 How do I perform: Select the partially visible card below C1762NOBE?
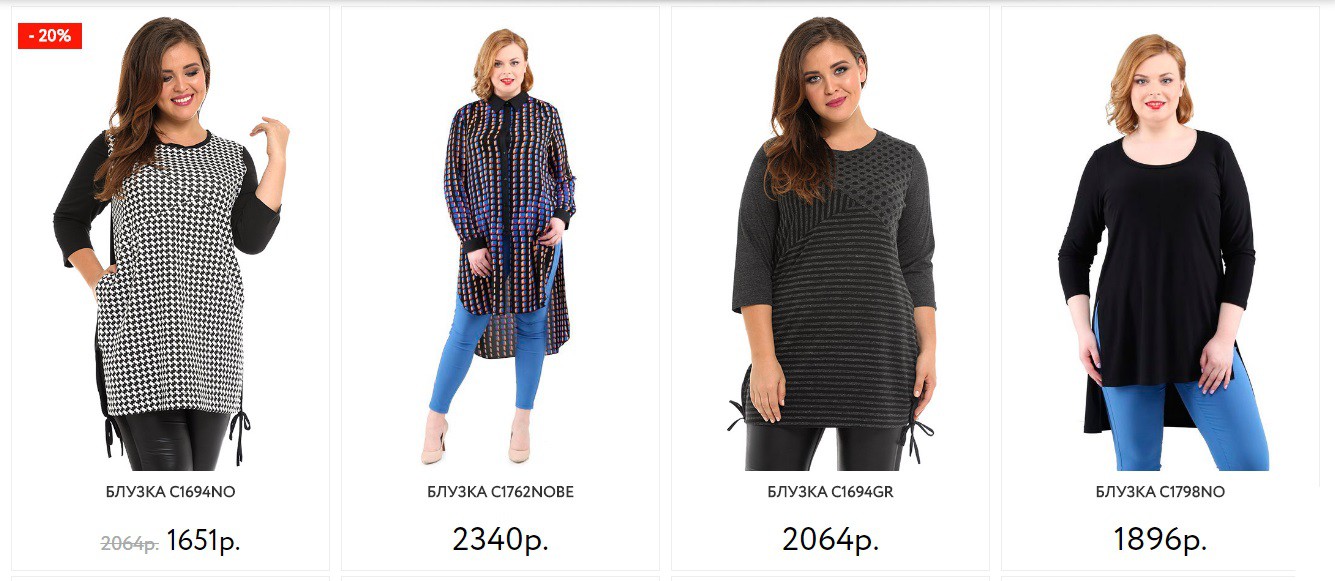click(x=501, y=578)
